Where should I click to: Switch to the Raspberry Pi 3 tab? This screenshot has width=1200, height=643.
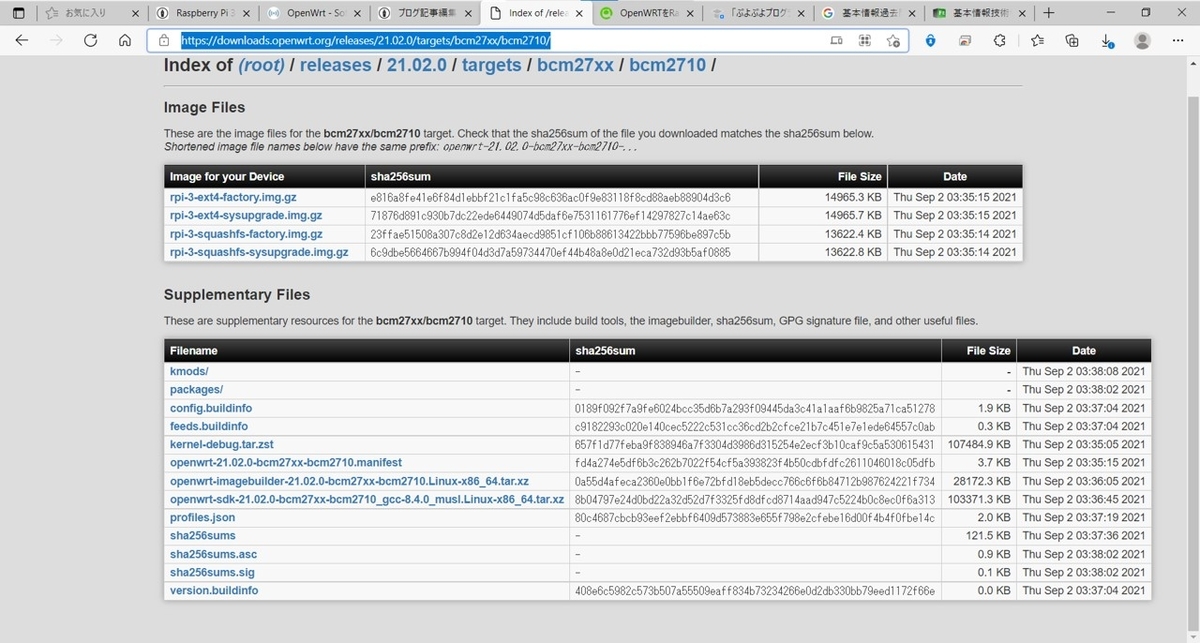(204, 14)
